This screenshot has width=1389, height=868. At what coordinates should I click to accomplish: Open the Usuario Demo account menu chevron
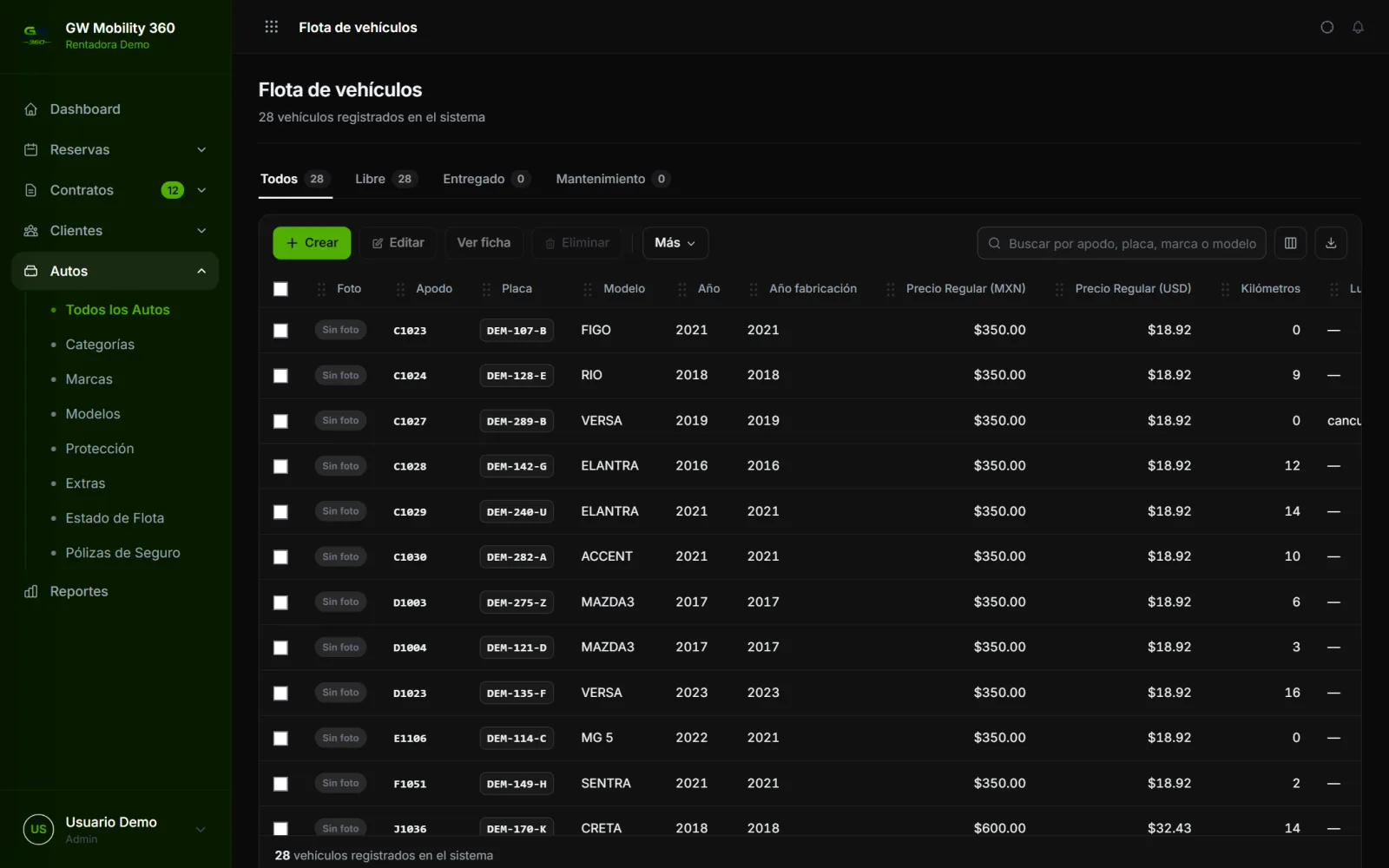pos(201,829)
